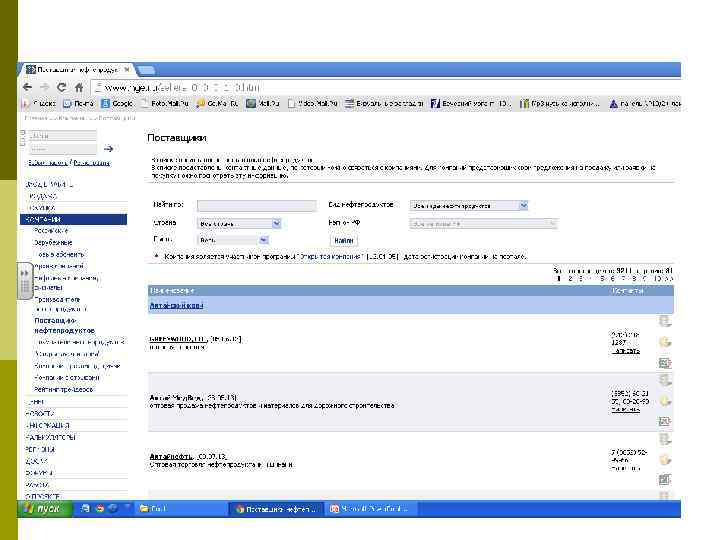Click the red quick launch icon in taskbar

pyautogui.click(x=99, y=508)
